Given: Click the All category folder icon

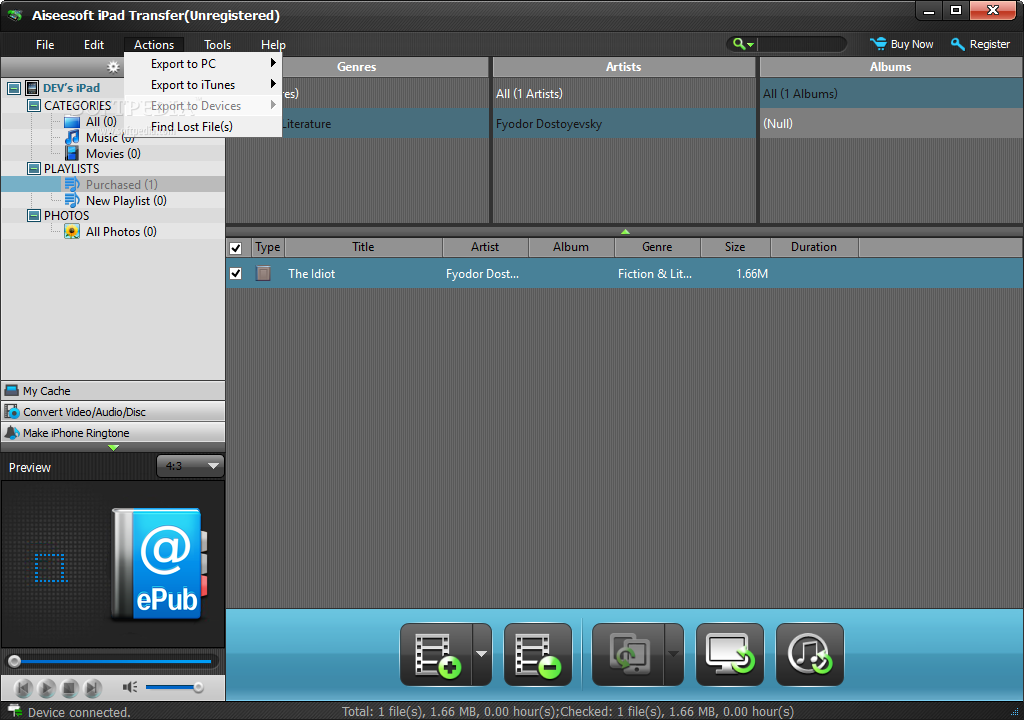Looking at the screenshot, I should click(72, 122).
